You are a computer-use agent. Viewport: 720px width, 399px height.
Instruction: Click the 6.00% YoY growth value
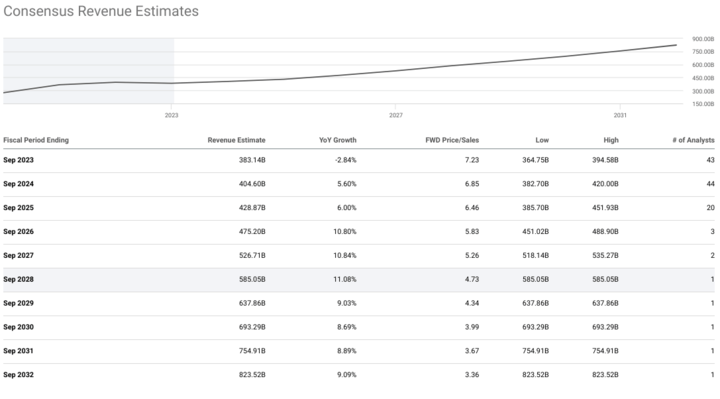(x=347, y=208)
